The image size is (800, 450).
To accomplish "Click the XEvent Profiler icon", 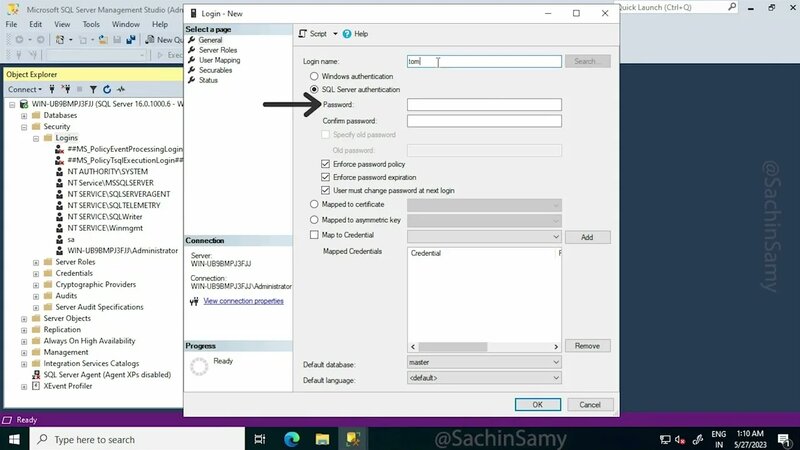I will [36, 386].
